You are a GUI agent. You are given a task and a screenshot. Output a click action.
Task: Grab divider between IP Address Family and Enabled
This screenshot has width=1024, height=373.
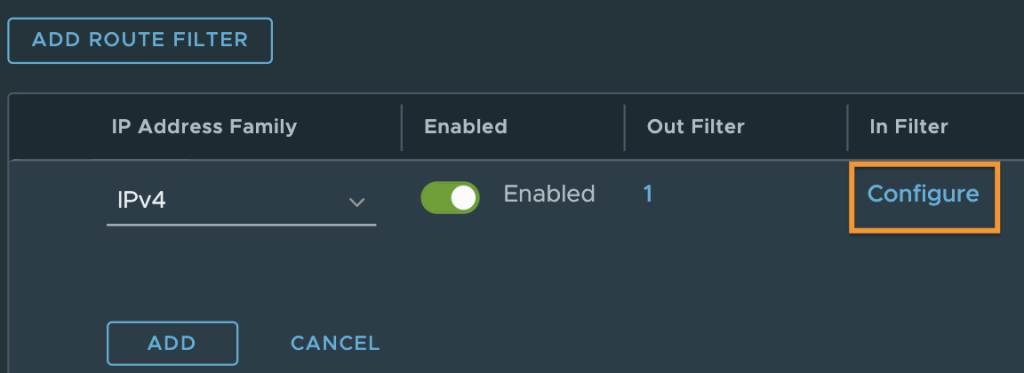pos(402,127)
